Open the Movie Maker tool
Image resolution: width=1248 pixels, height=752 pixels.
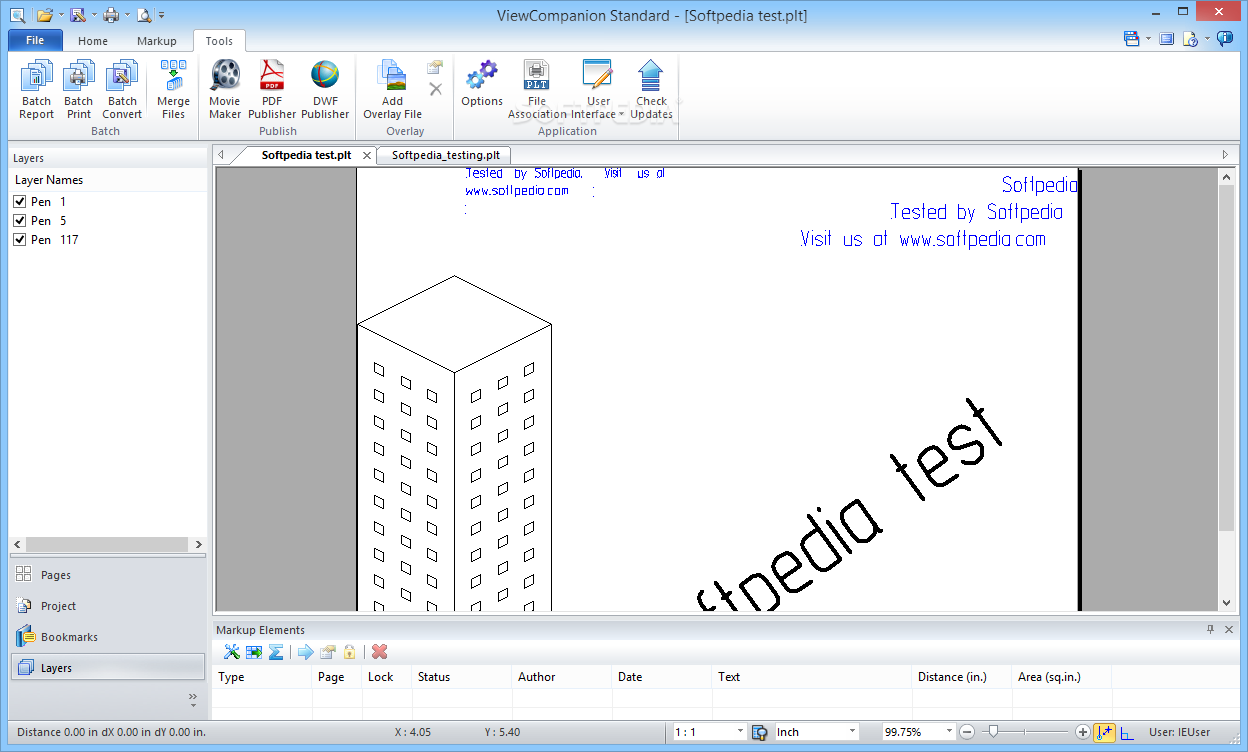tap(225, 90)
